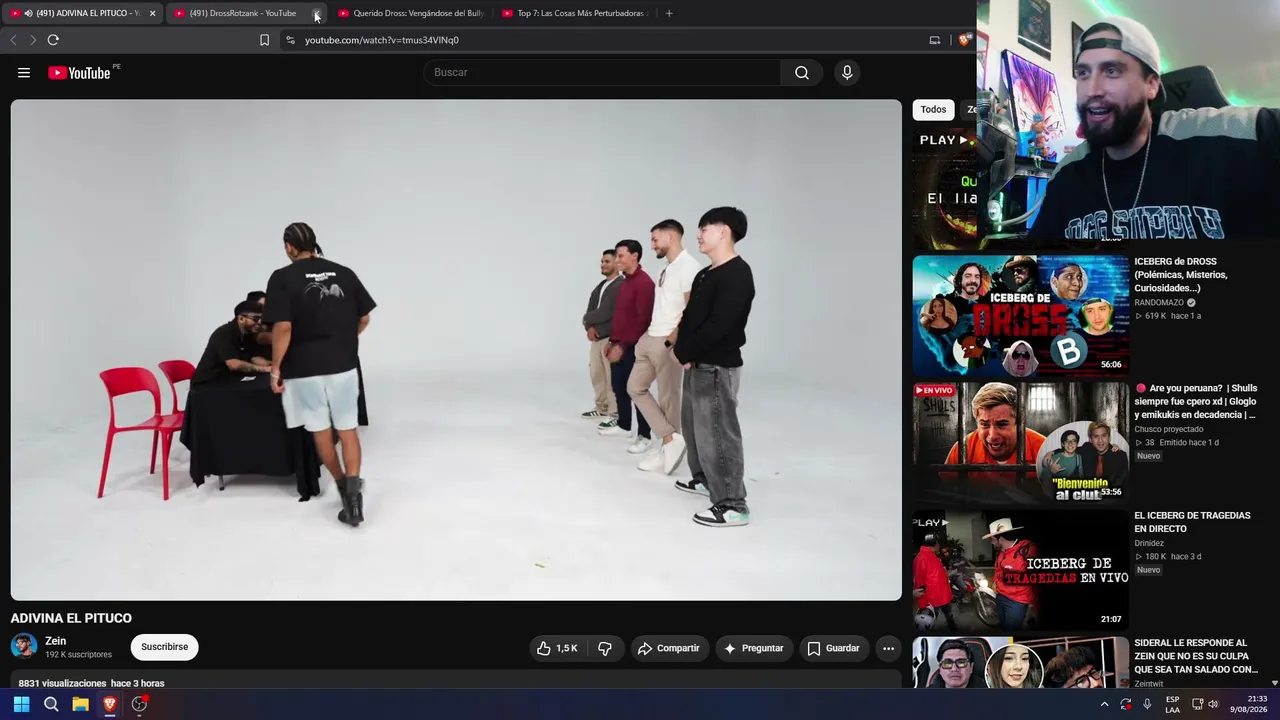Screen dimensions: 1280x720
Task: Close the ADIVINA EL PITUCO tab
Action: (152, 13)
